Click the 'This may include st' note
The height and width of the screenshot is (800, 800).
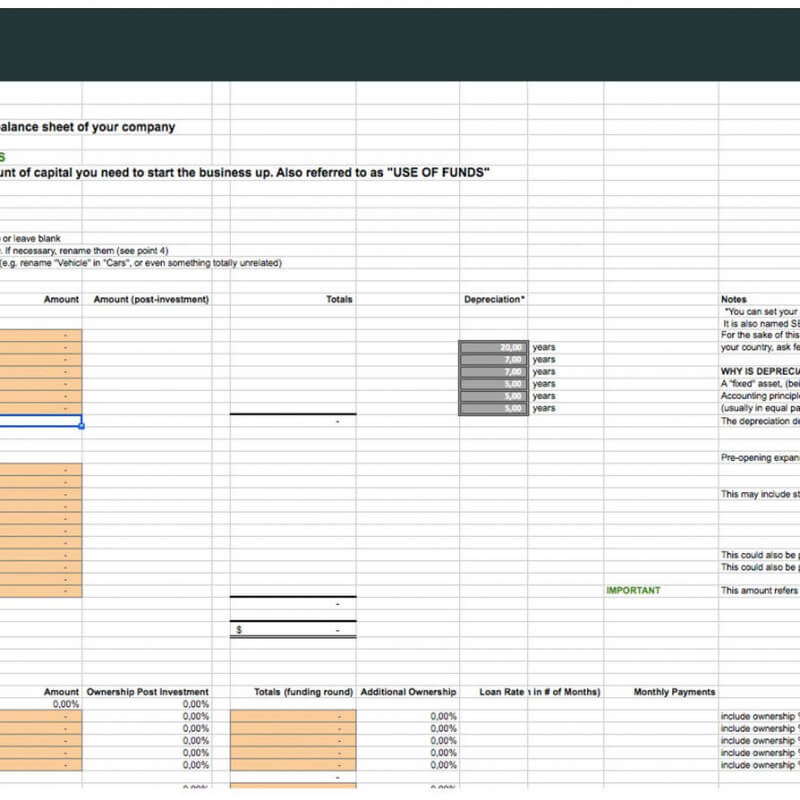[x=760, y=494]
